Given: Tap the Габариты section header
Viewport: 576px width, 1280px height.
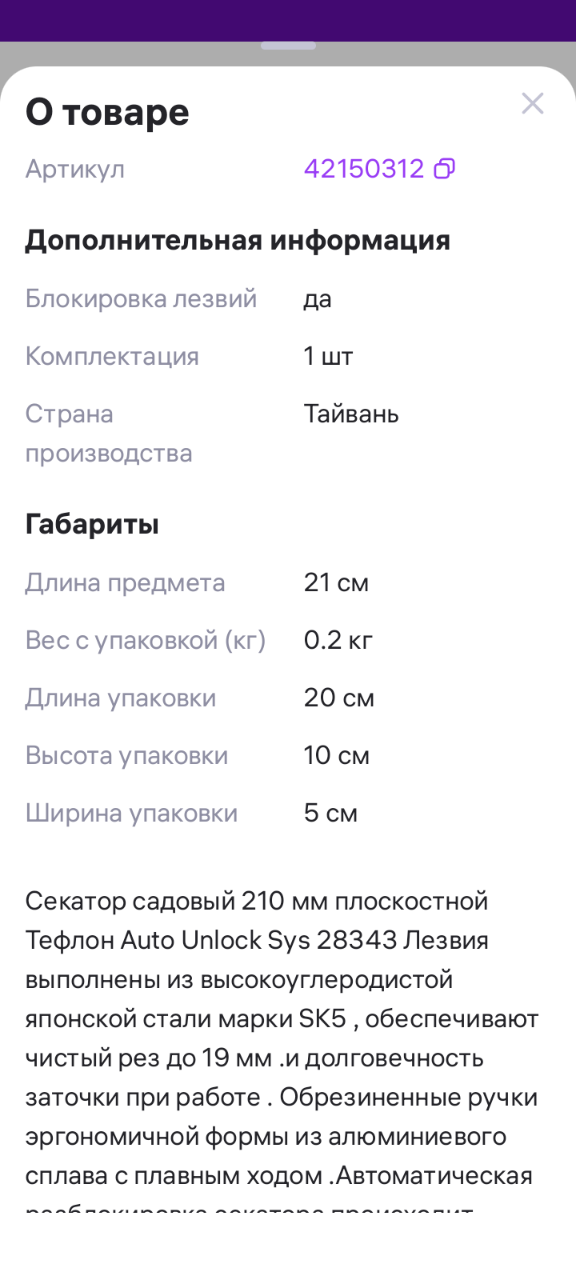Looking at the screenshot, I should coord(92,524).
